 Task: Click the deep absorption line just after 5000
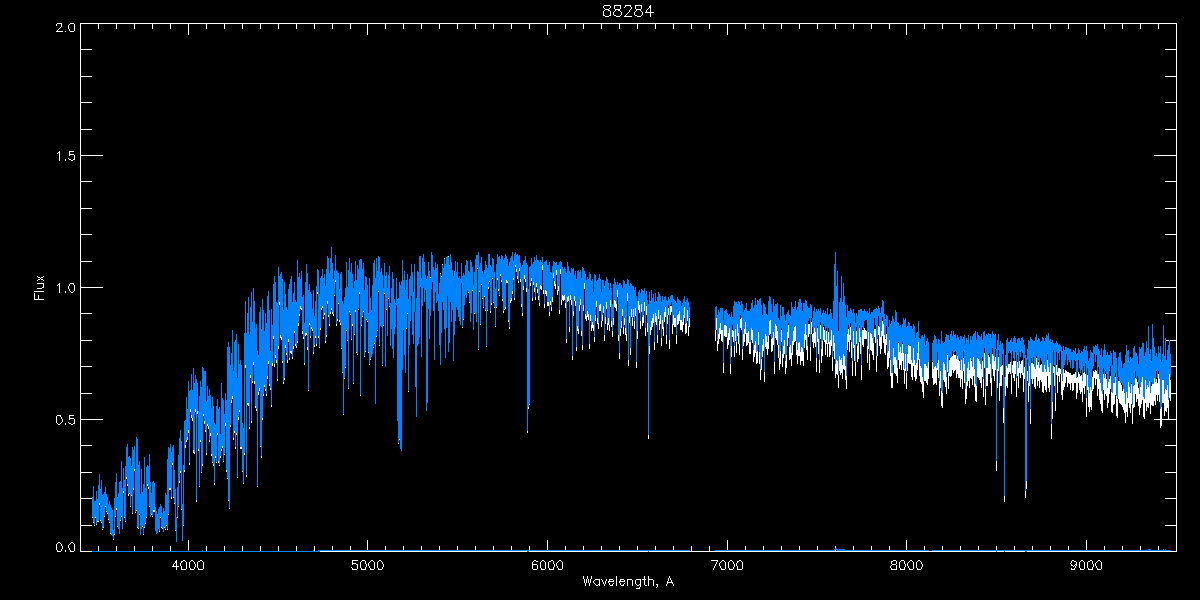400,430
